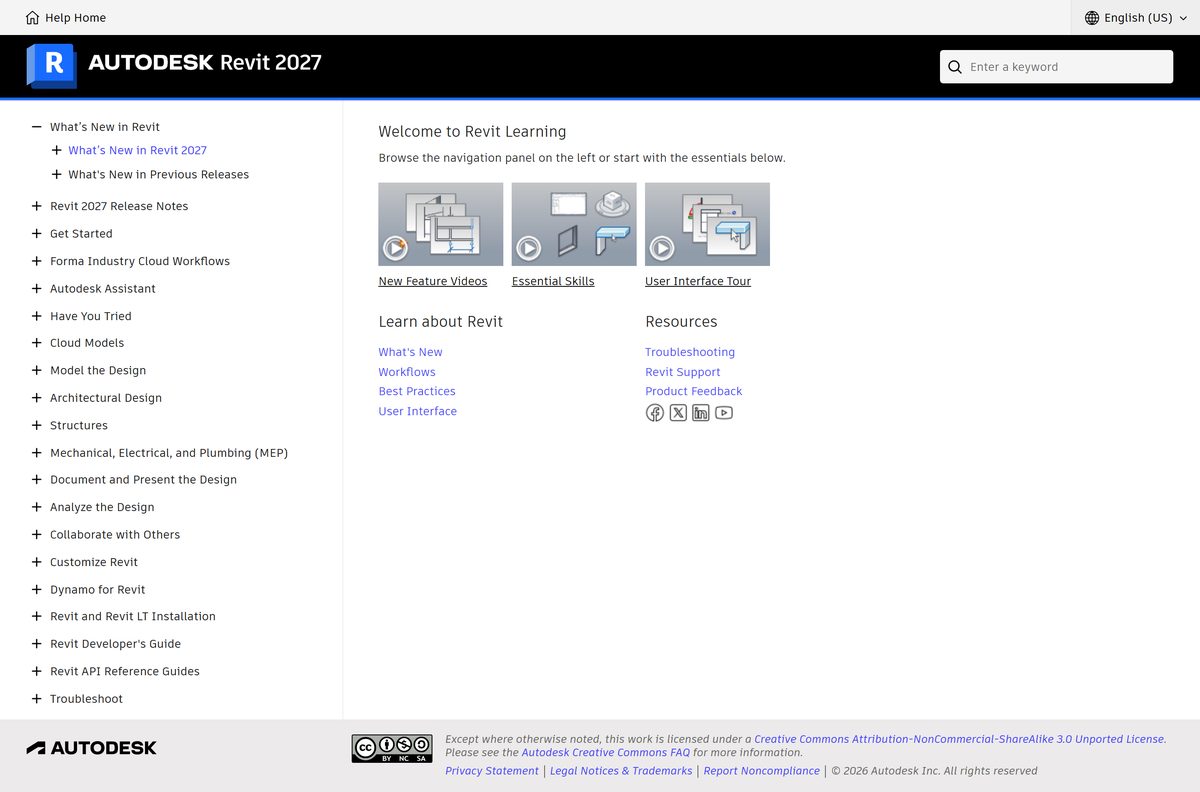Play the Essential Skills thumbnail
The width and height of the screenshot is (1200, 792).
tap(574, 224)
